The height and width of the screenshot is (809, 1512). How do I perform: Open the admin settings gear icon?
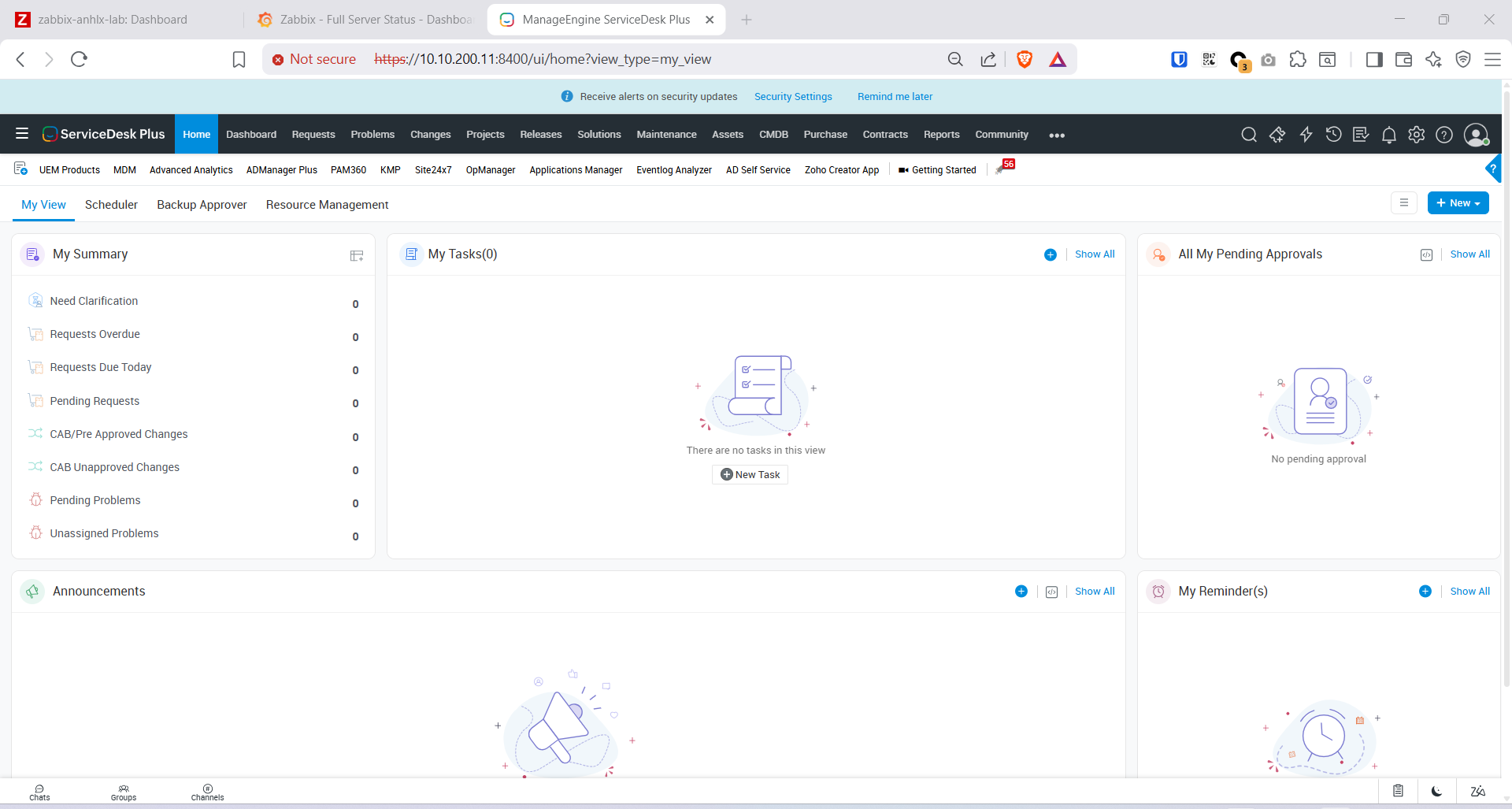[1417, 135]
